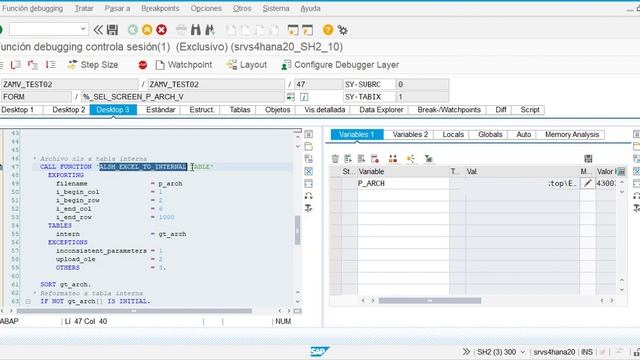Click the green Back button

pyautogui.click(x=133, y=30)
